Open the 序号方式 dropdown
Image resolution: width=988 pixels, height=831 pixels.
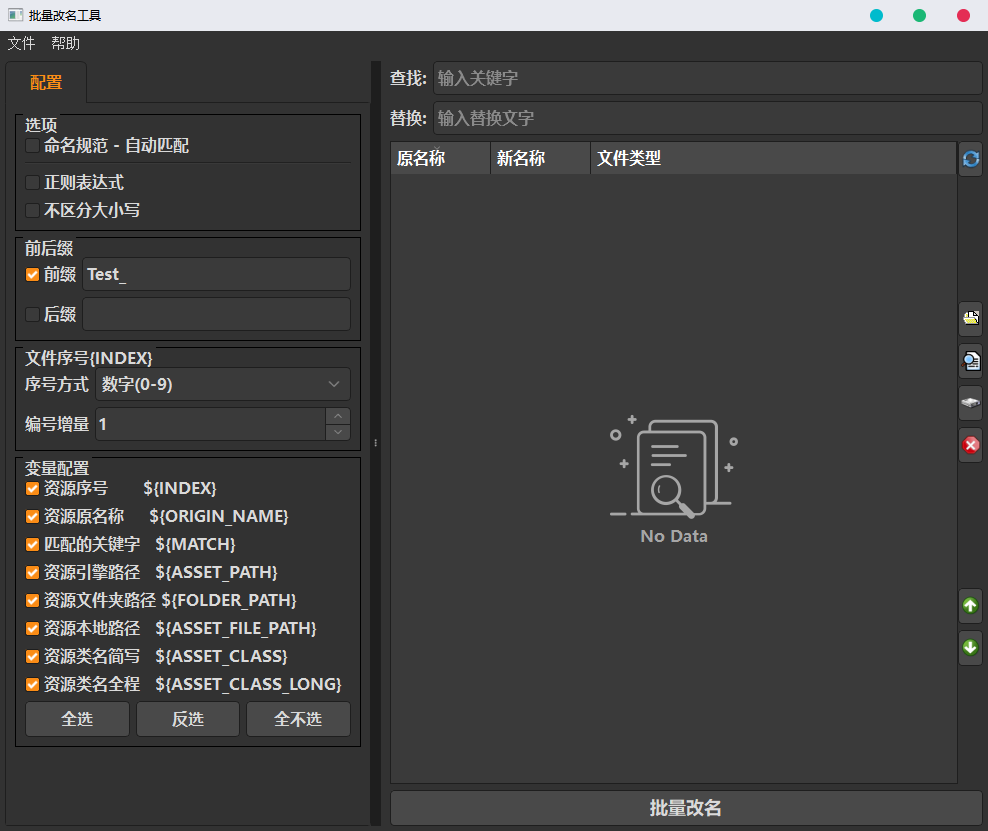pyautogui.click(x=222, y=384)
